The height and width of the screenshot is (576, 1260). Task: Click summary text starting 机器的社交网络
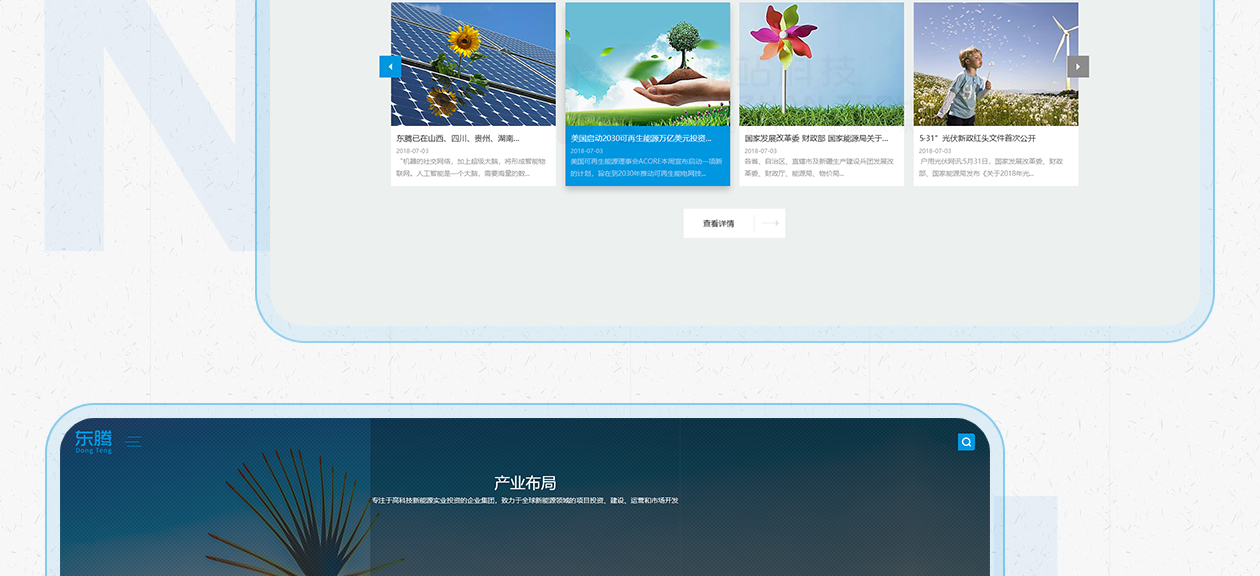pyautogui.click(x=472, y=167)
